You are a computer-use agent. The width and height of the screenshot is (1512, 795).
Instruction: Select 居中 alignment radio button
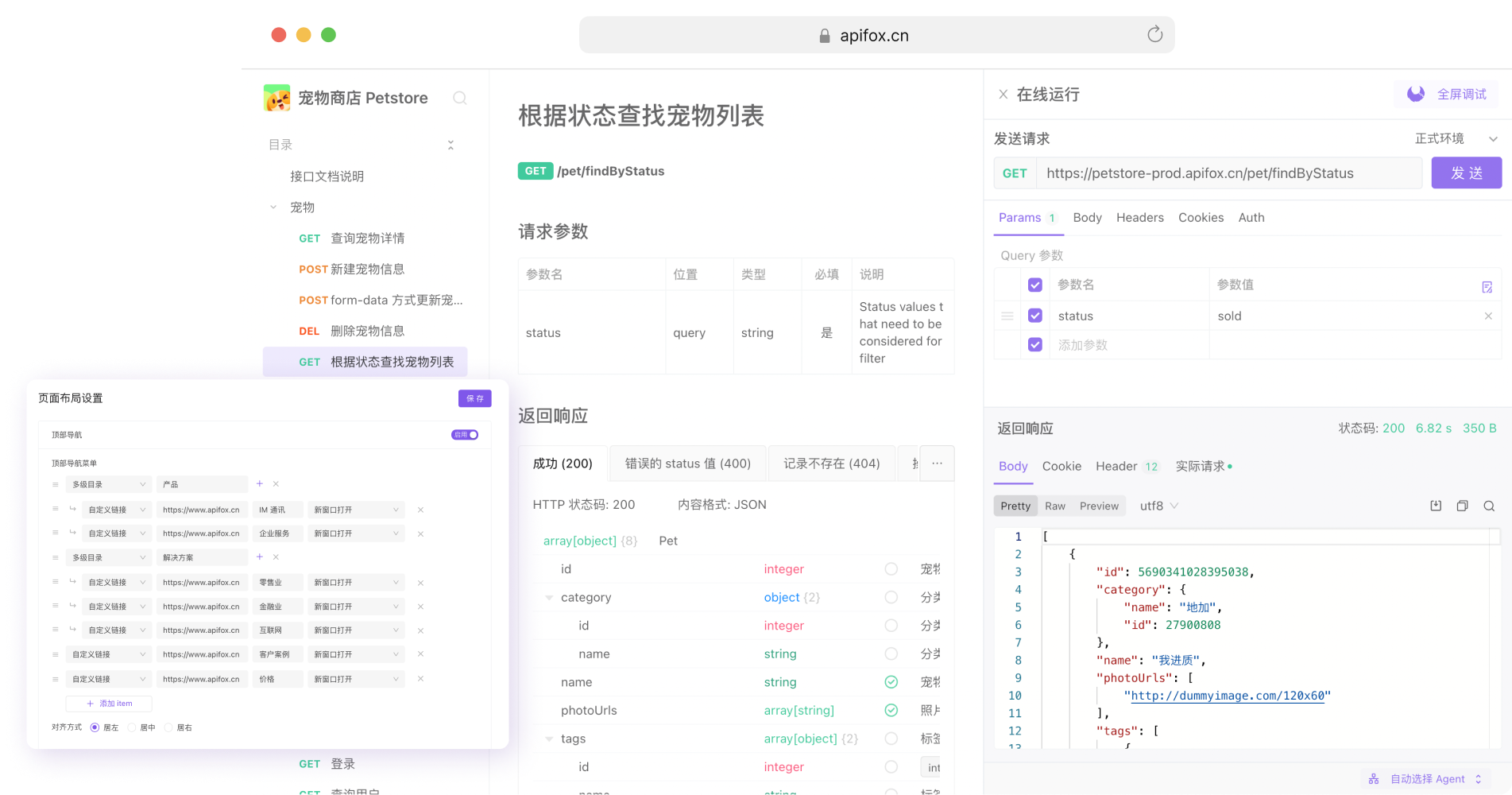(x=133, y=727)
